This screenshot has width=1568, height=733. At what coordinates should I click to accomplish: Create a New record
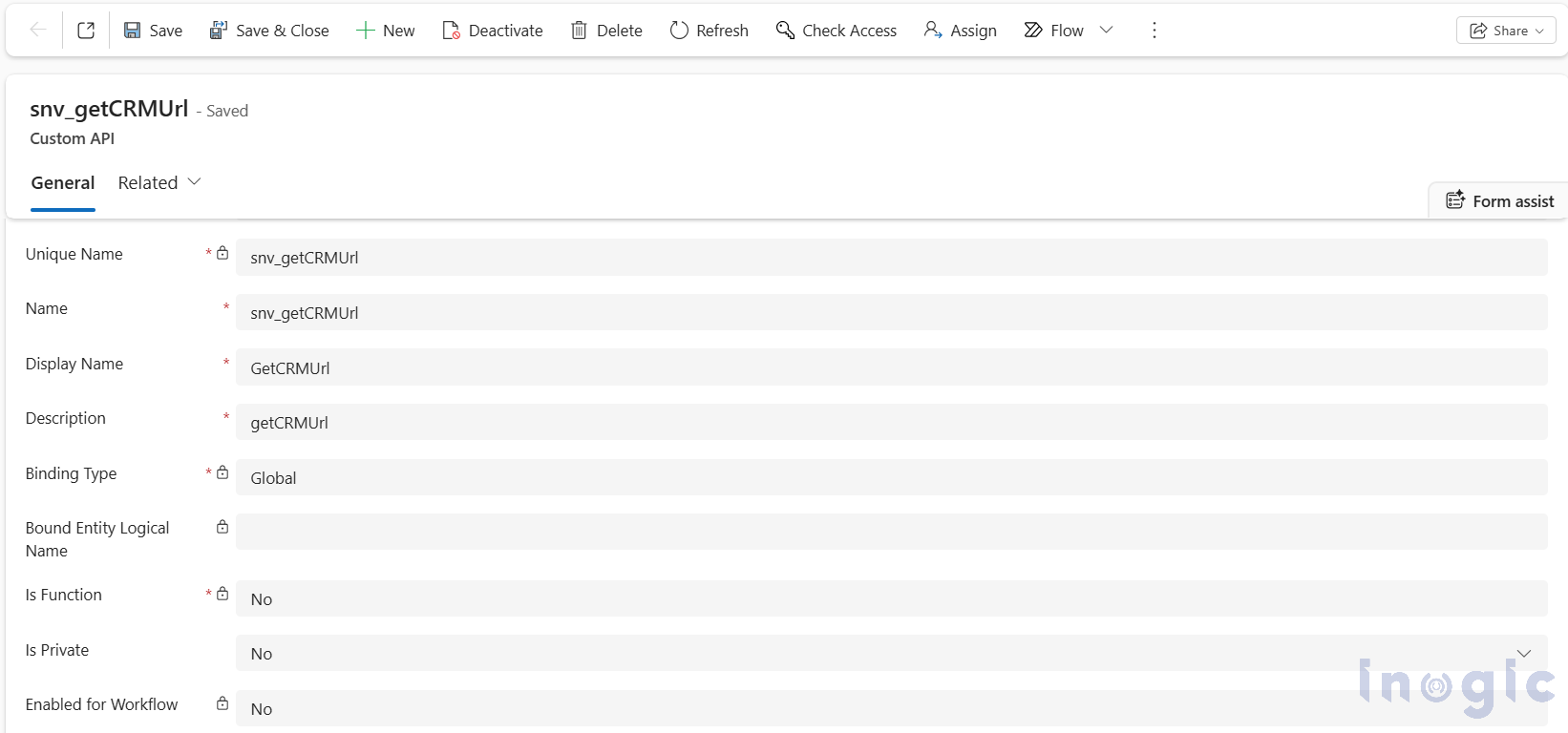[385, 31]
